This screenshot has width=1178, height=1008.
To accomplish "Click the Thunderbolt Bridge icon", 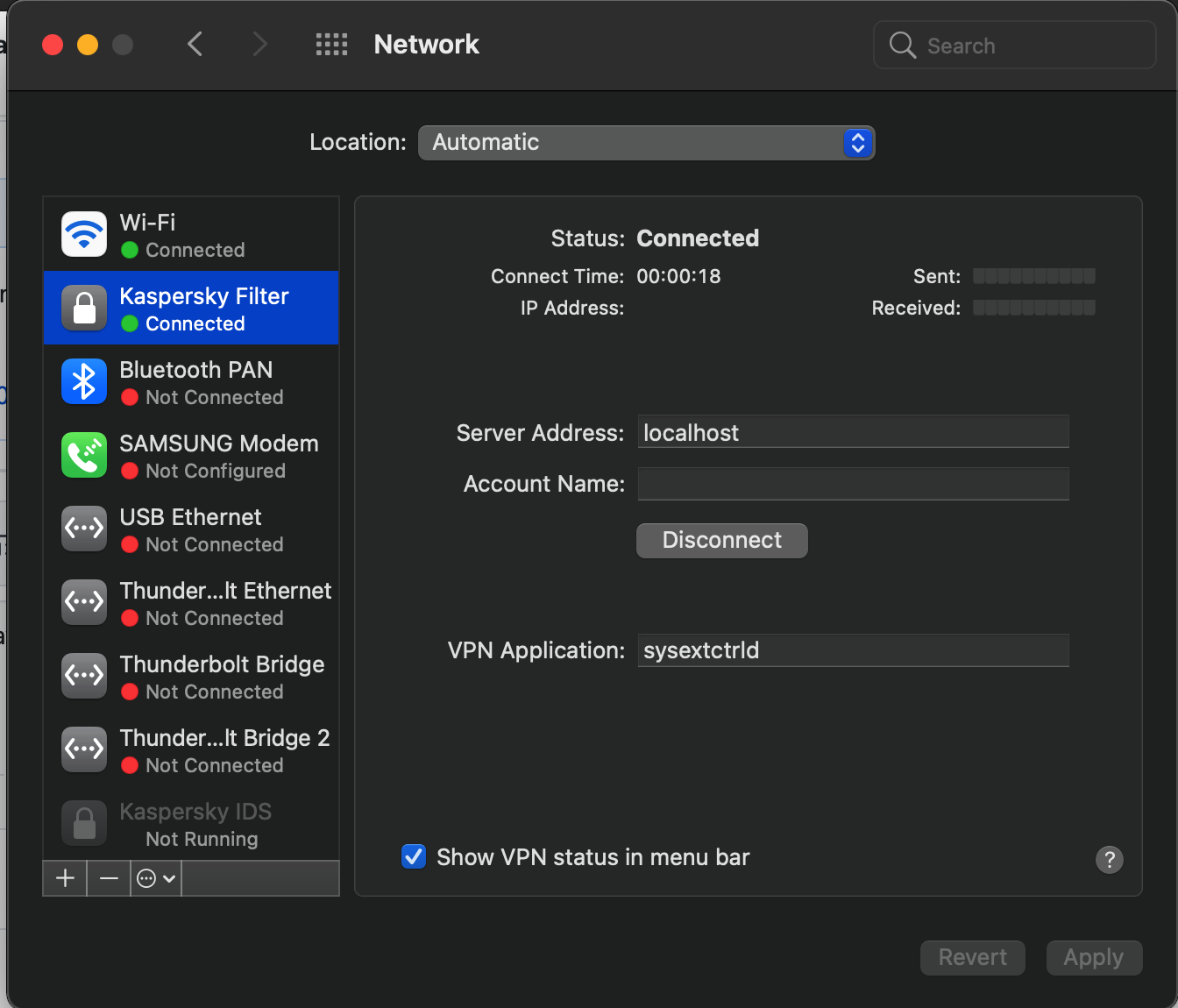I will 83,676.
